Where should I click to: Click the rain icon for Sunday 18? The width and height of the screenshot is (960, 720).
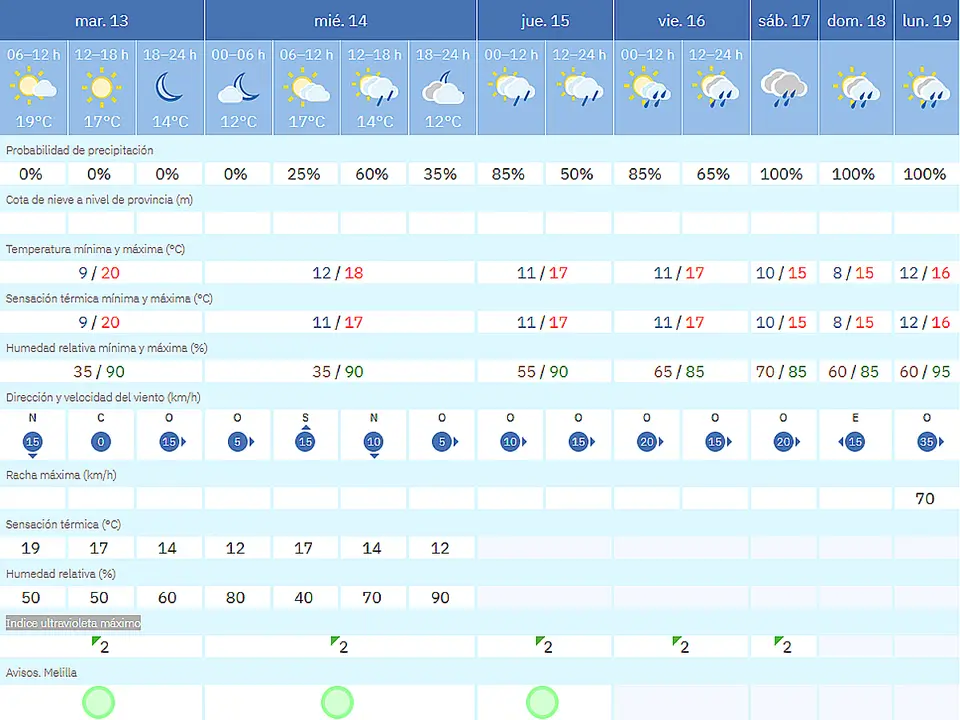(856, 90)
